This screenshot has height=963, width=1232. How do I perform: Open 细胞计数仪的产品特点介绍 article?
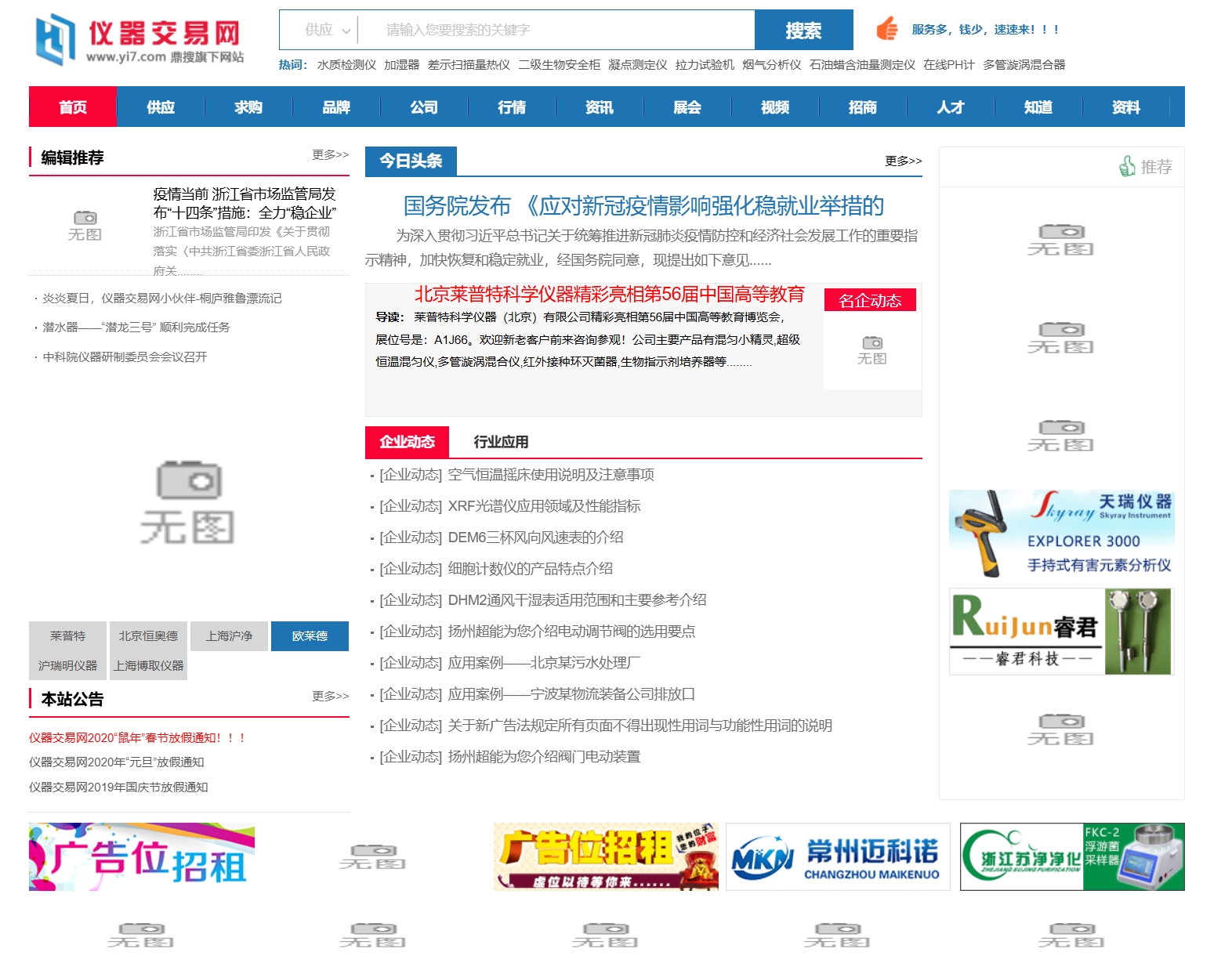[530, 569]
